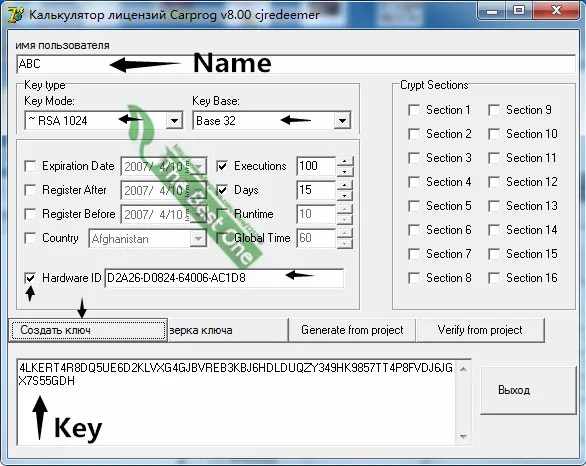Check the Section 15 checkbox
Screen dimensions: 586x466
tap(494, 254)
